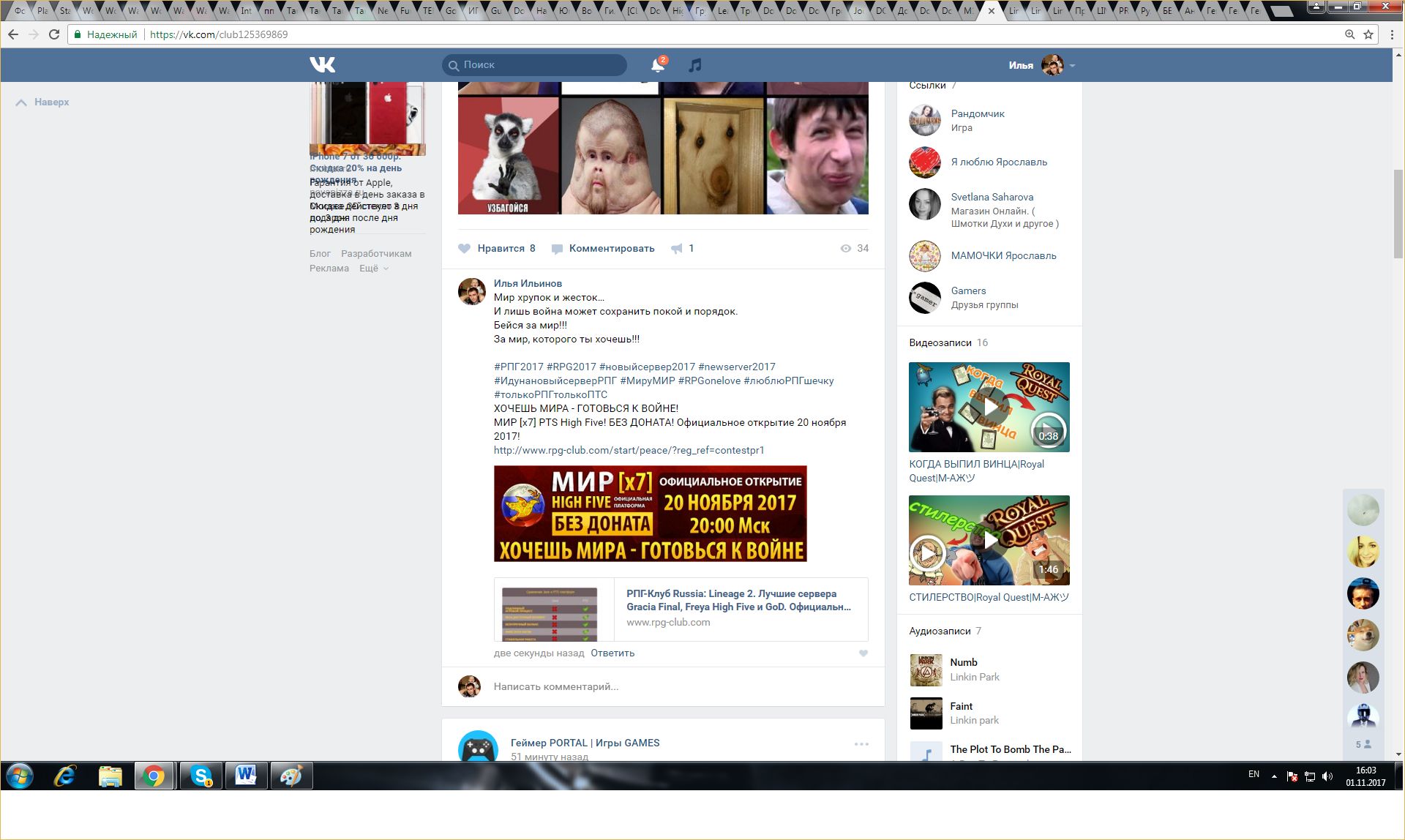Viewport: 1405px width, 840px height.
Task: Open the post options three-dots menu
Action: tap(861, 744)
